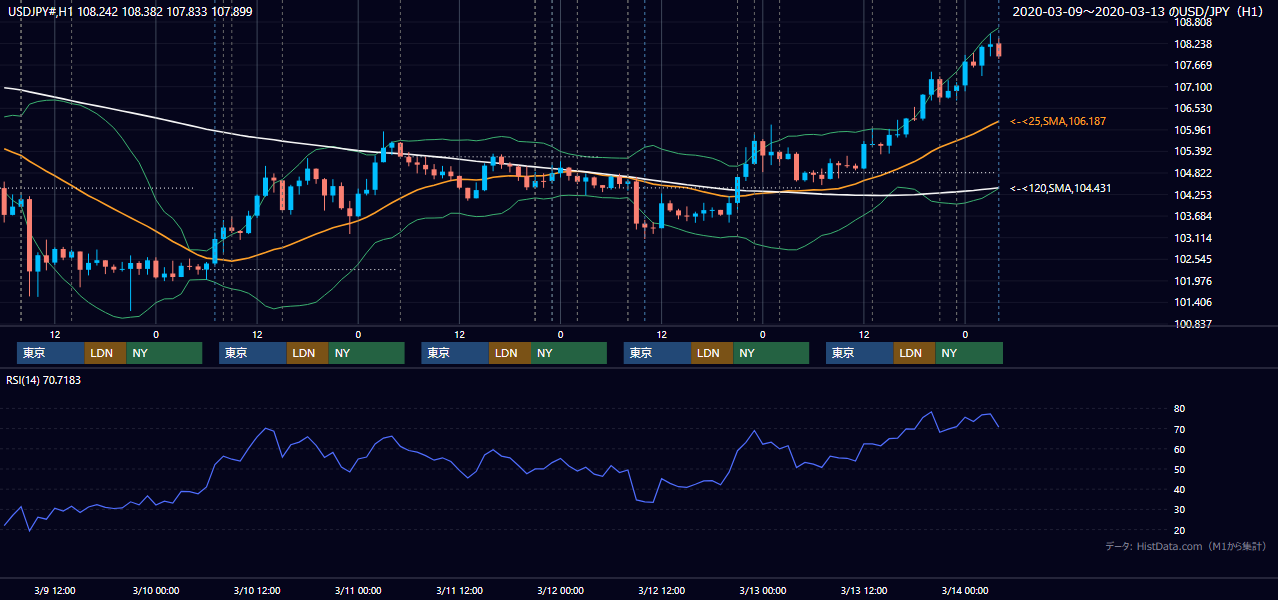Screen dimensions: 1278x600
Task: Click the 3/11 12:00 time axis label
Action: tap(459, 590)
